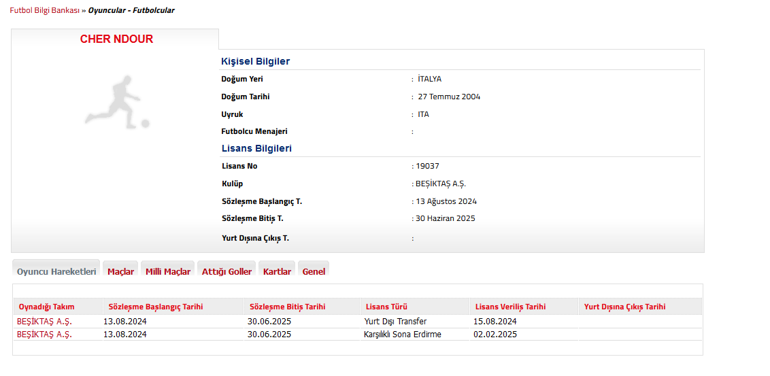
Task: Click the Lisans Veriliş Tarihi column header
Action: point(511,307)
